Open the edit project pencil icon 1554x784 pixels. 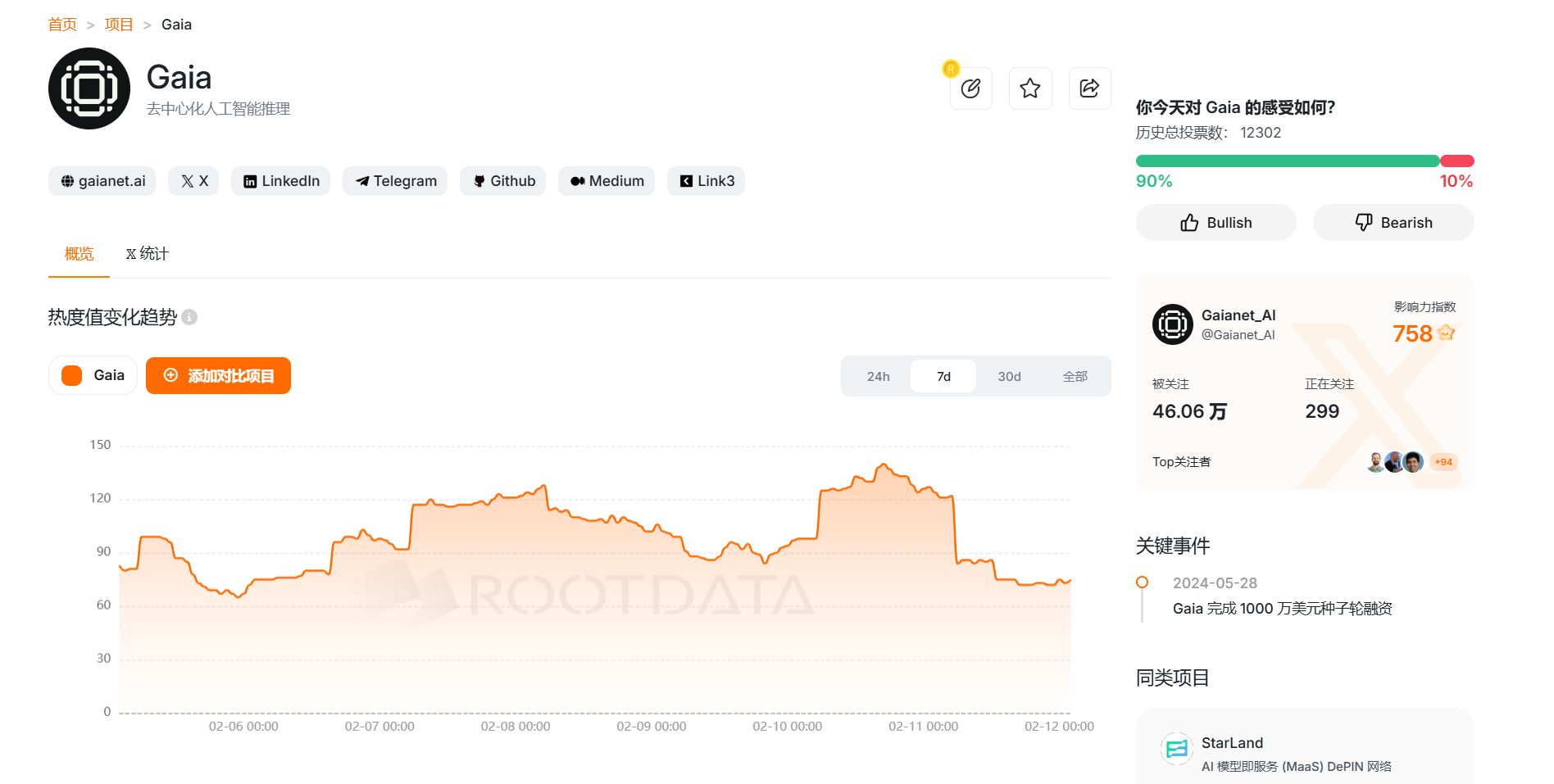(970, 88)
